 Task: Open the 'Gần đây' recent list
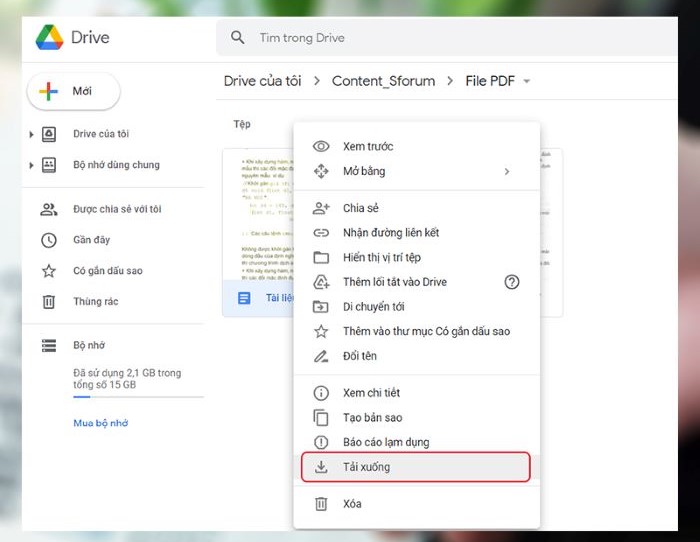point(92,240)
